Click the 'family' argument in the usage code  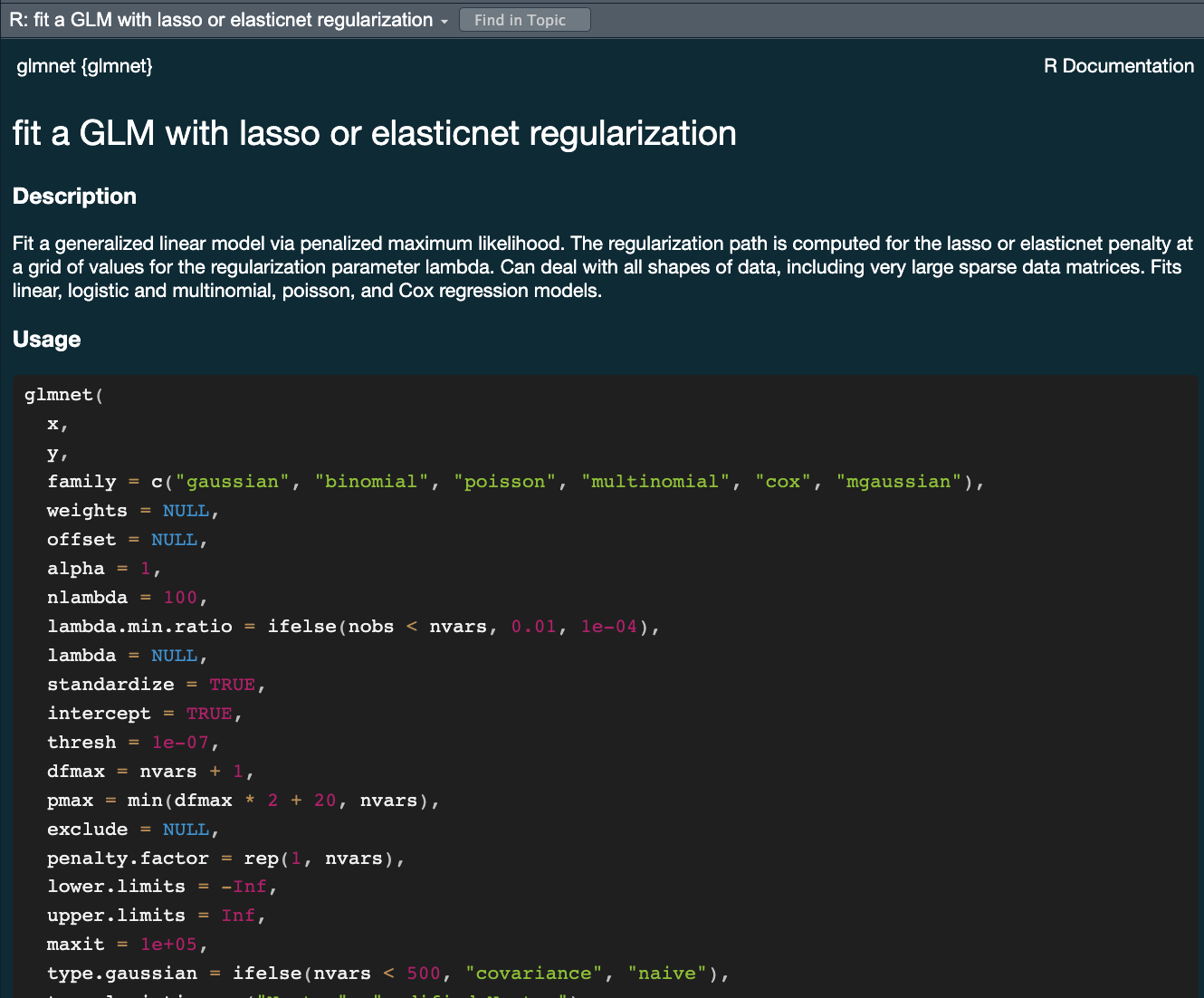coord(81,482)
